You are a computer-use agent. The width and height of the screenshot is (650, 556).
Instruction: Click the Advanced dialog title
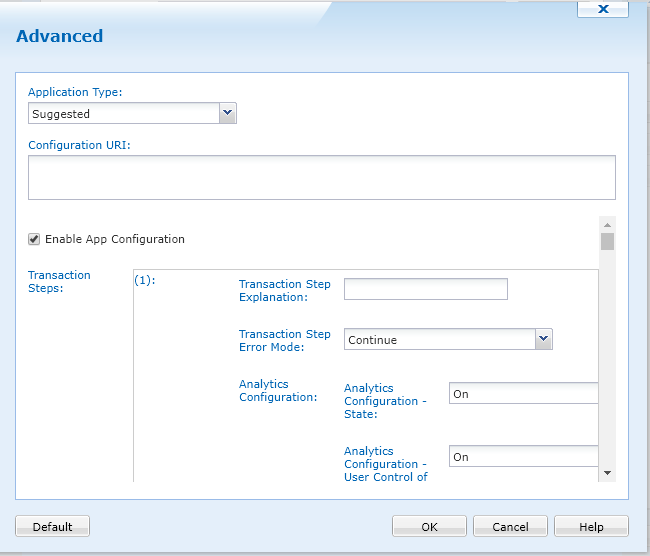point(60,36)
